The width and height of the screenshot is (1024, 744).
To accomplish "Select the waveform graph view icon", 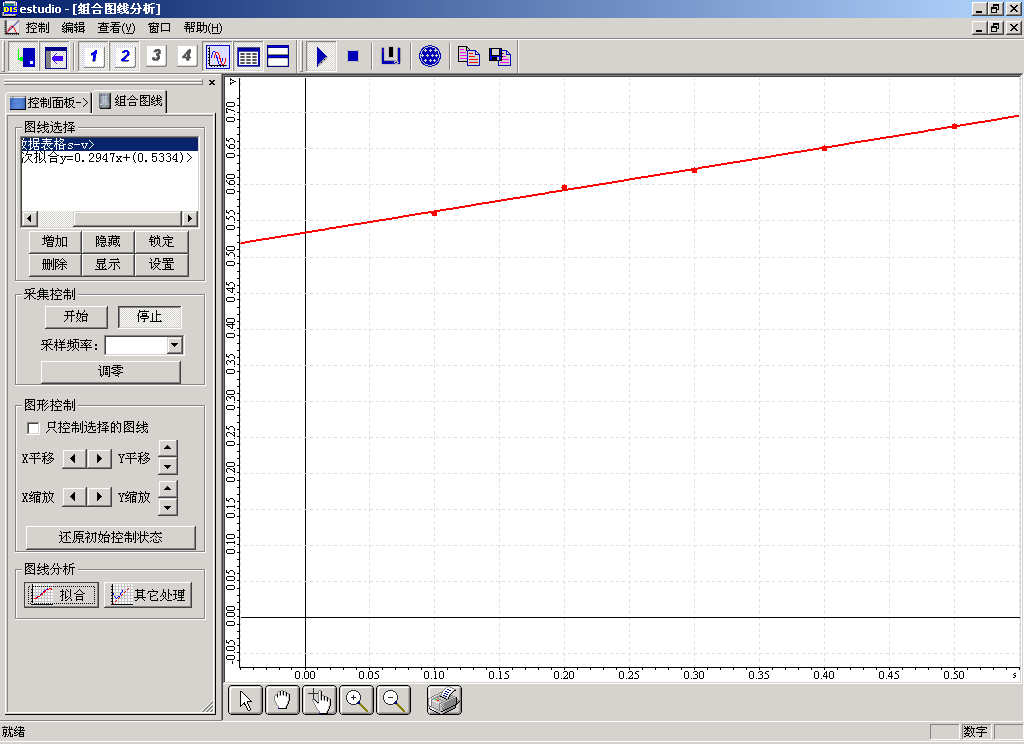I will coord(217,57).
